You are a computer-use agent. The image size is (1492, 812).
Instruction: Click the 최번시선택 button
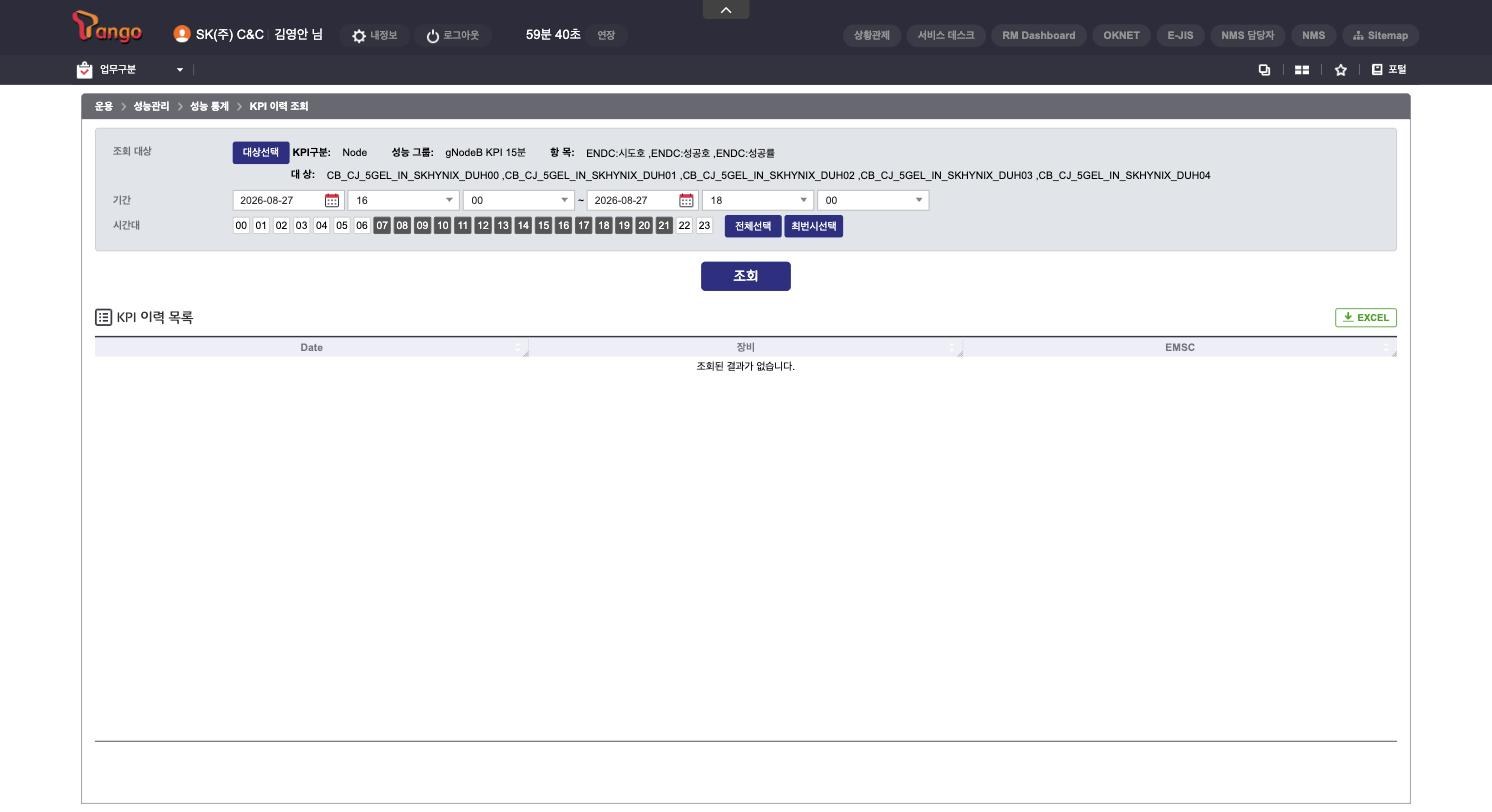[x=813, y=226]
